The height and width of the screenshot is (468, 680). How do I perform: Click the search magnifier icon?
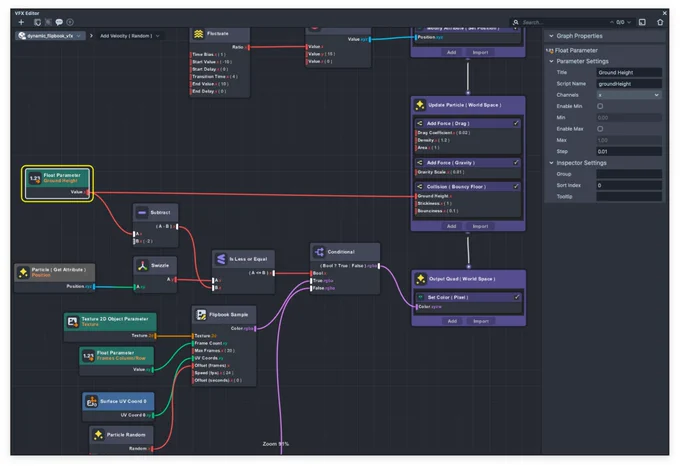tap(516, 22)
